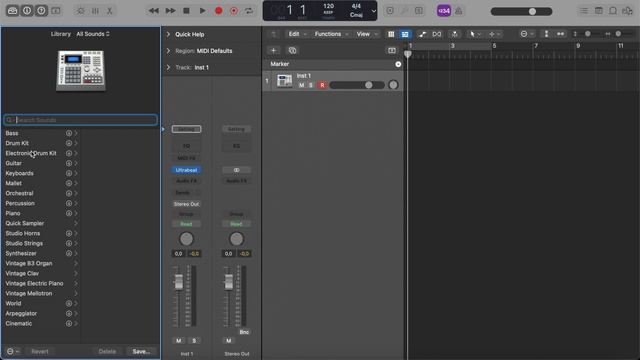Click Inst 1 Read automation mode
This screenshot has width=640, height=360.
click(186, 224)
